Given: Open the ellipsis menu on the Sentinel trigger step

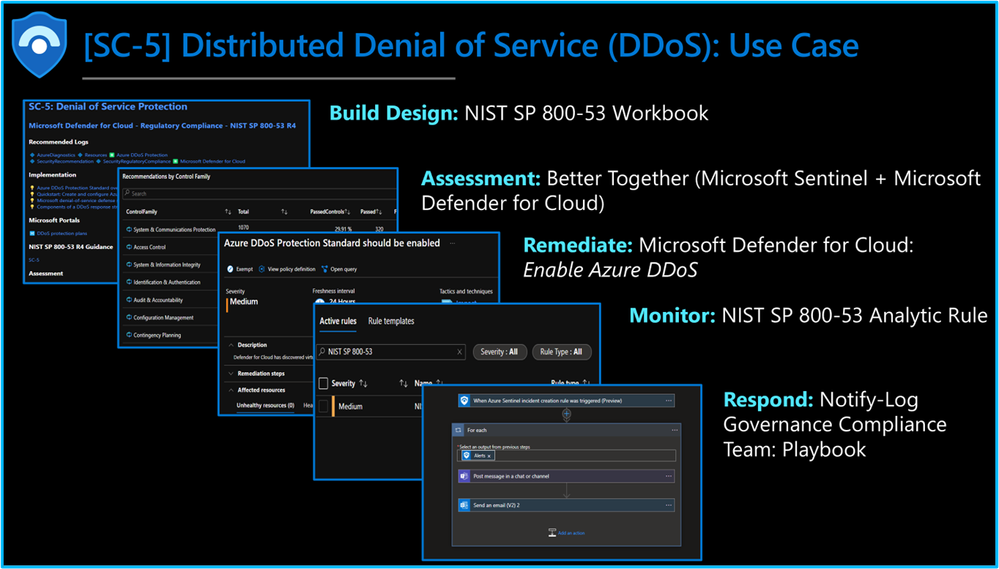Looking at the screenshot, I should 668,401.
